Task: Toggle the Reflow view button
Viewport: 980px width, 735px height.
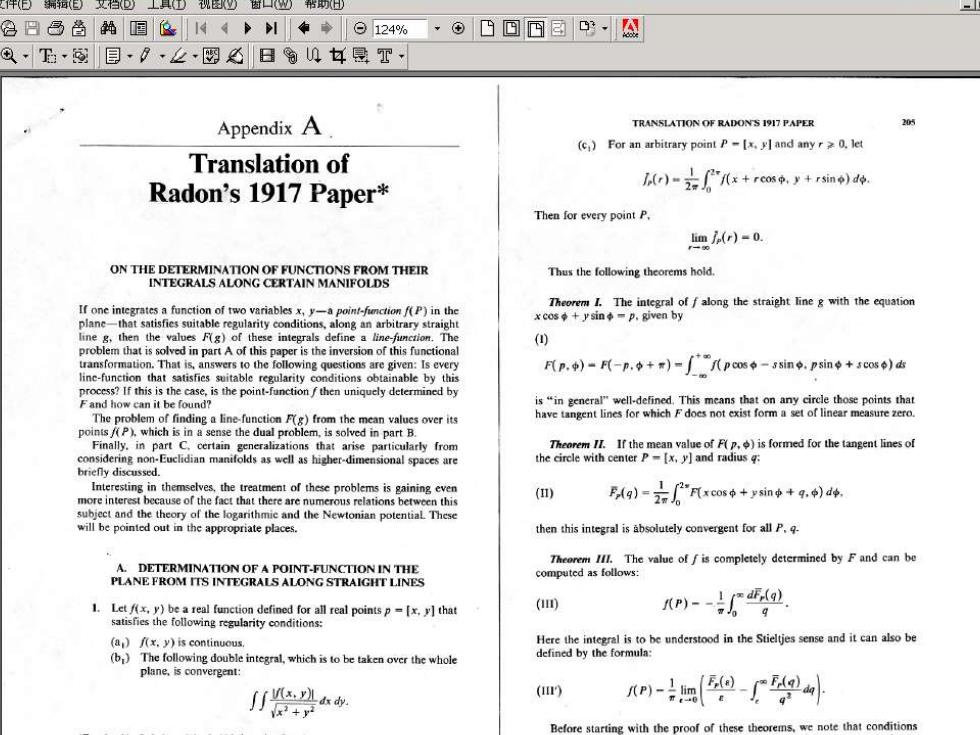Action: point(558,28)
